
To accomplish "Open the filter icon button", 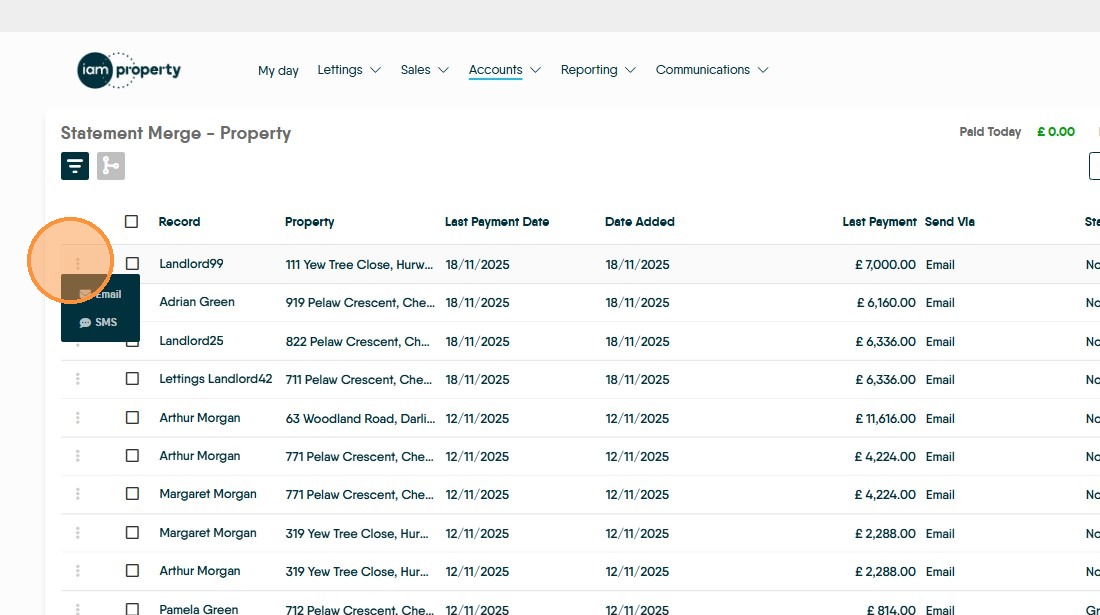I will click(x=75, y=166).
